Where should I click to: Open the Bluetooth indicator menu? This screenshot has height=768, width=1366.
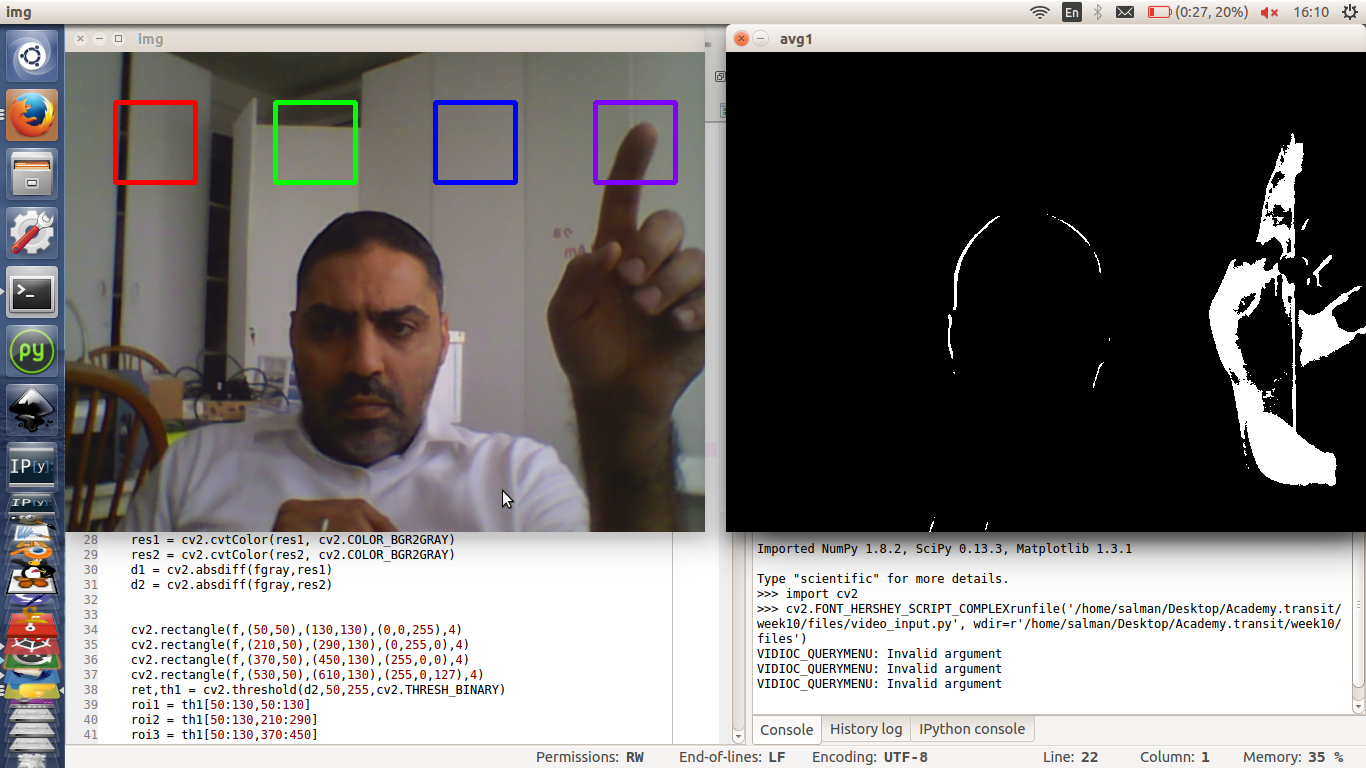pos(1097,12)
